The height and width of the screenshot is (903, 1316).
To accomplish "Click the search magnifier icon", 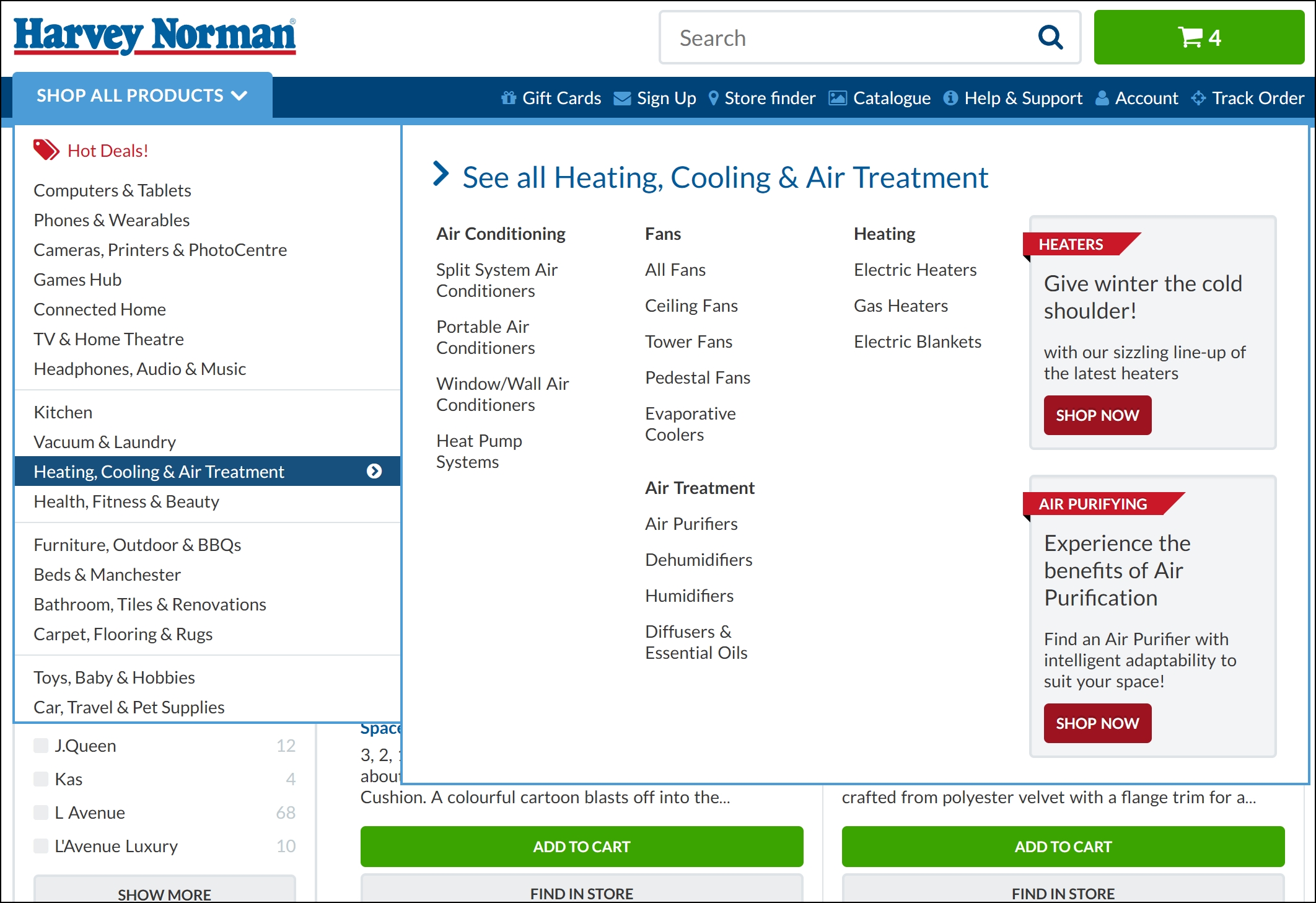I will (x=1050, y=38).
